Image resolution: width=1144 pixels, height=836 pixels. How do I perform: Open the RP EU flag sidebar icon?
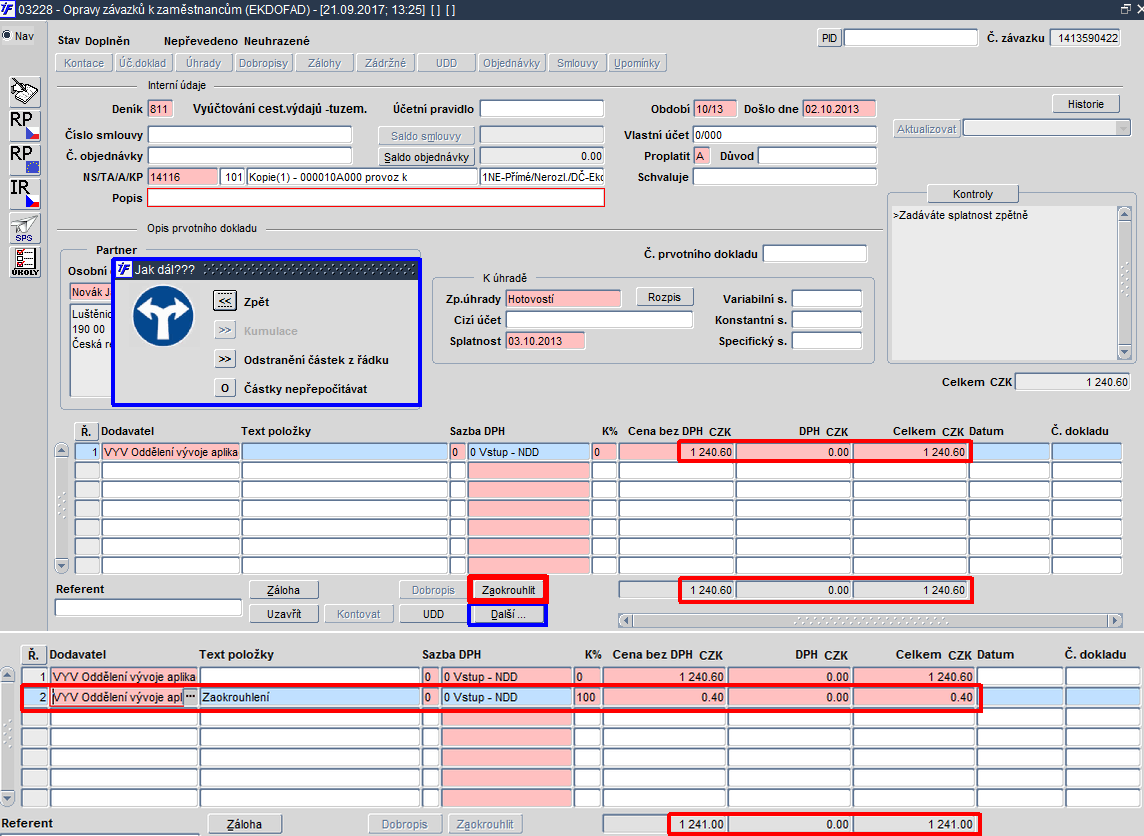pyautogui.click(x=24, y=160)
